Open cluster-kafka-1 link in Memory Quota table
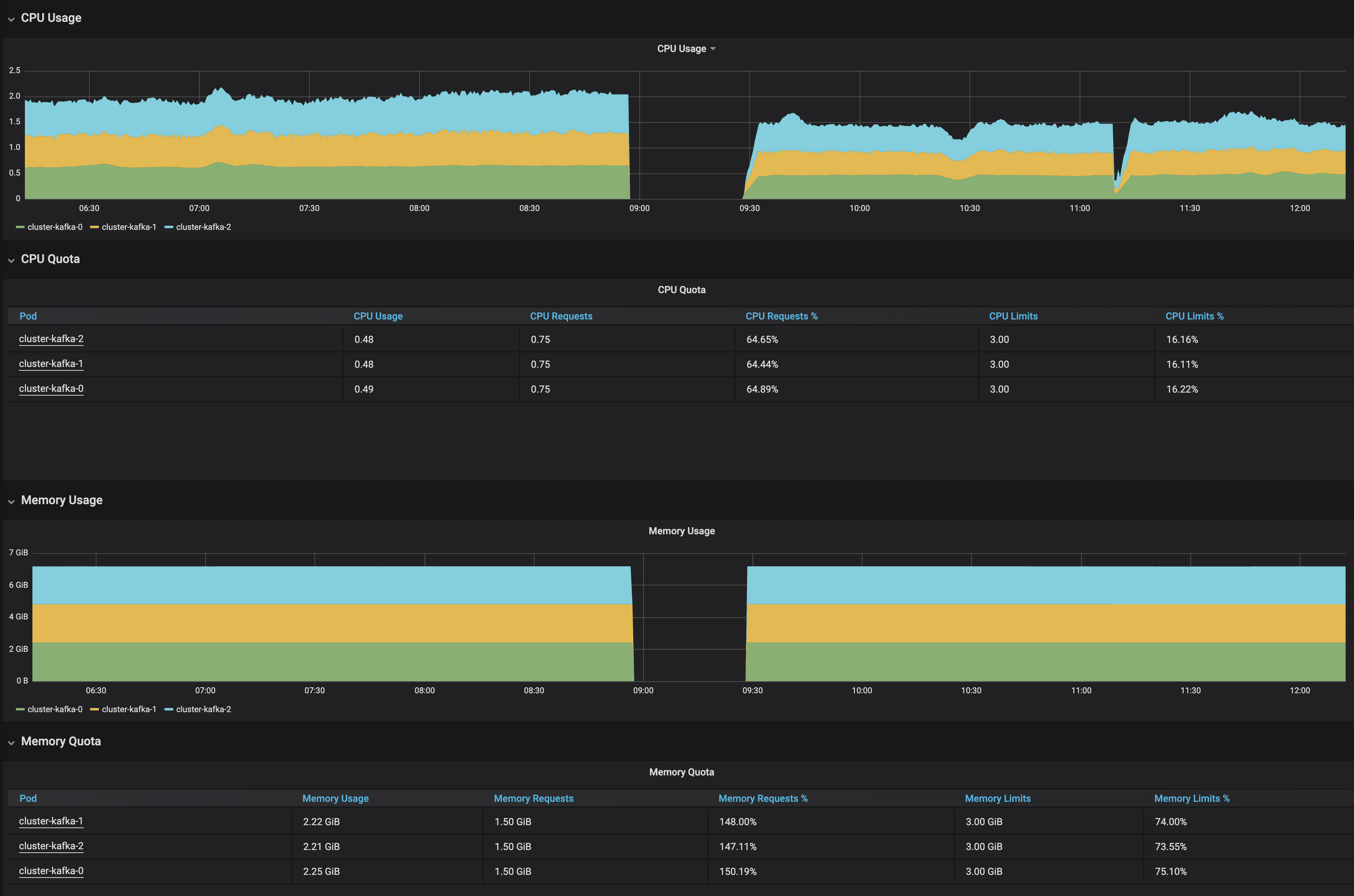 click(x=51, y=821)
